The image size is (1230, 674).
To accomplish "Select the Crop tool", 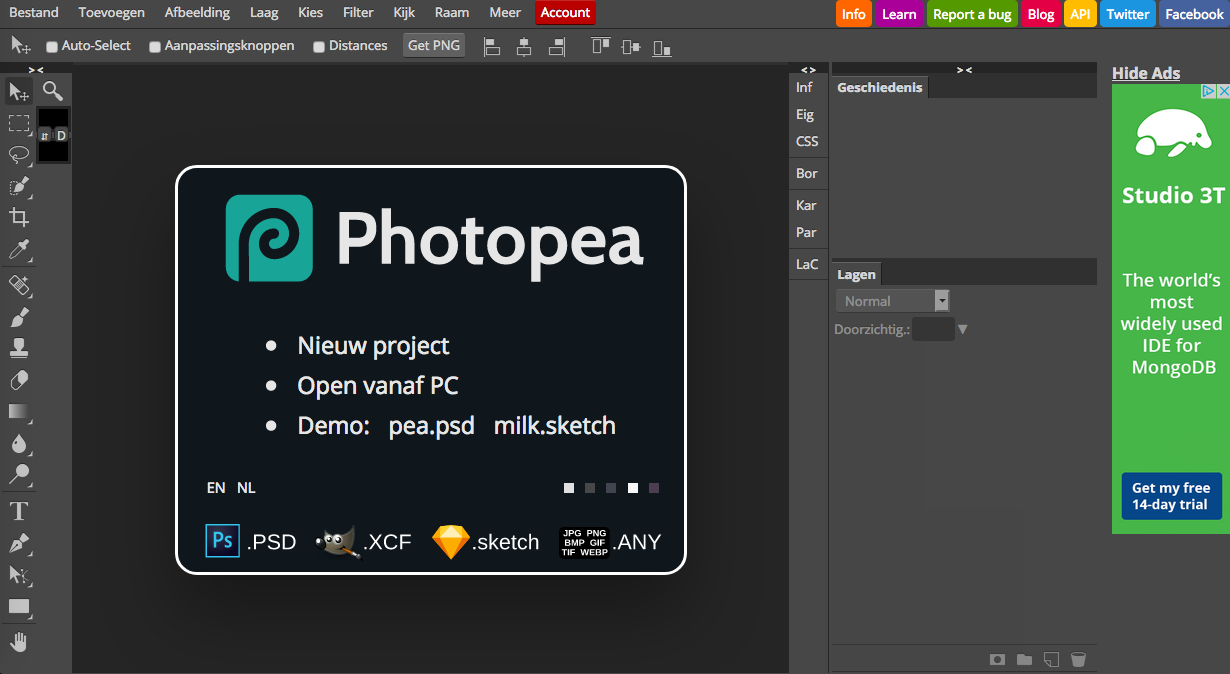I will [x=19, y=217].
